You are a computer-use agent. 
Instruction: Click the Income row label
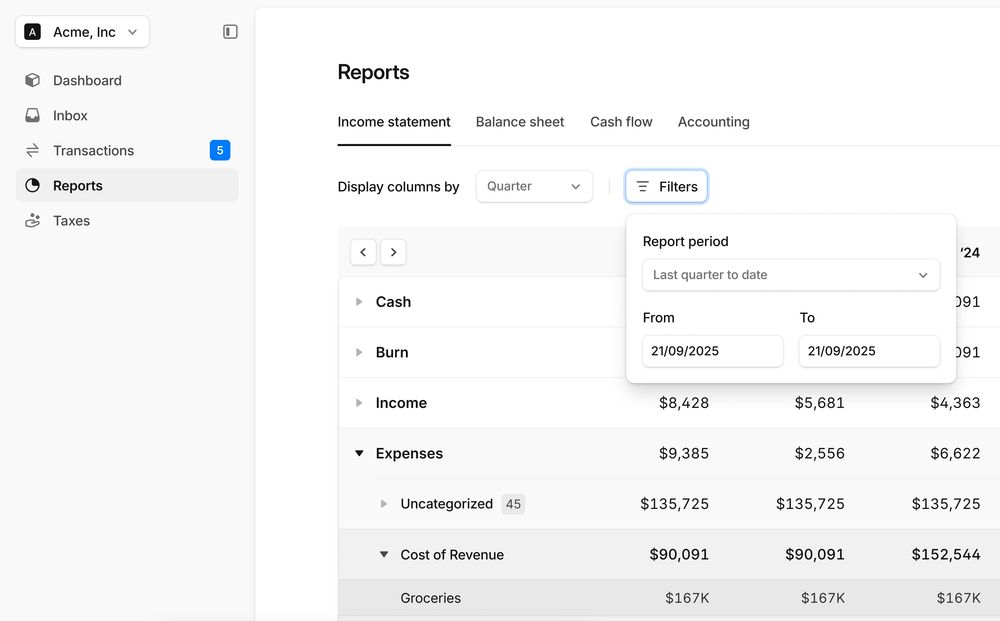coord(401,403)
